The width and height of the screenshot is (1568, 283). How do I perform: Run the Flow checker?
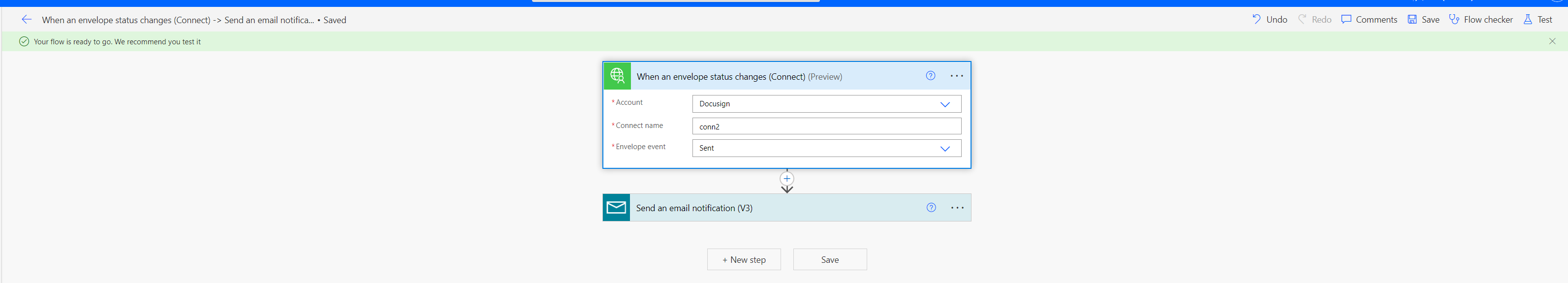tap(1480, 20)
